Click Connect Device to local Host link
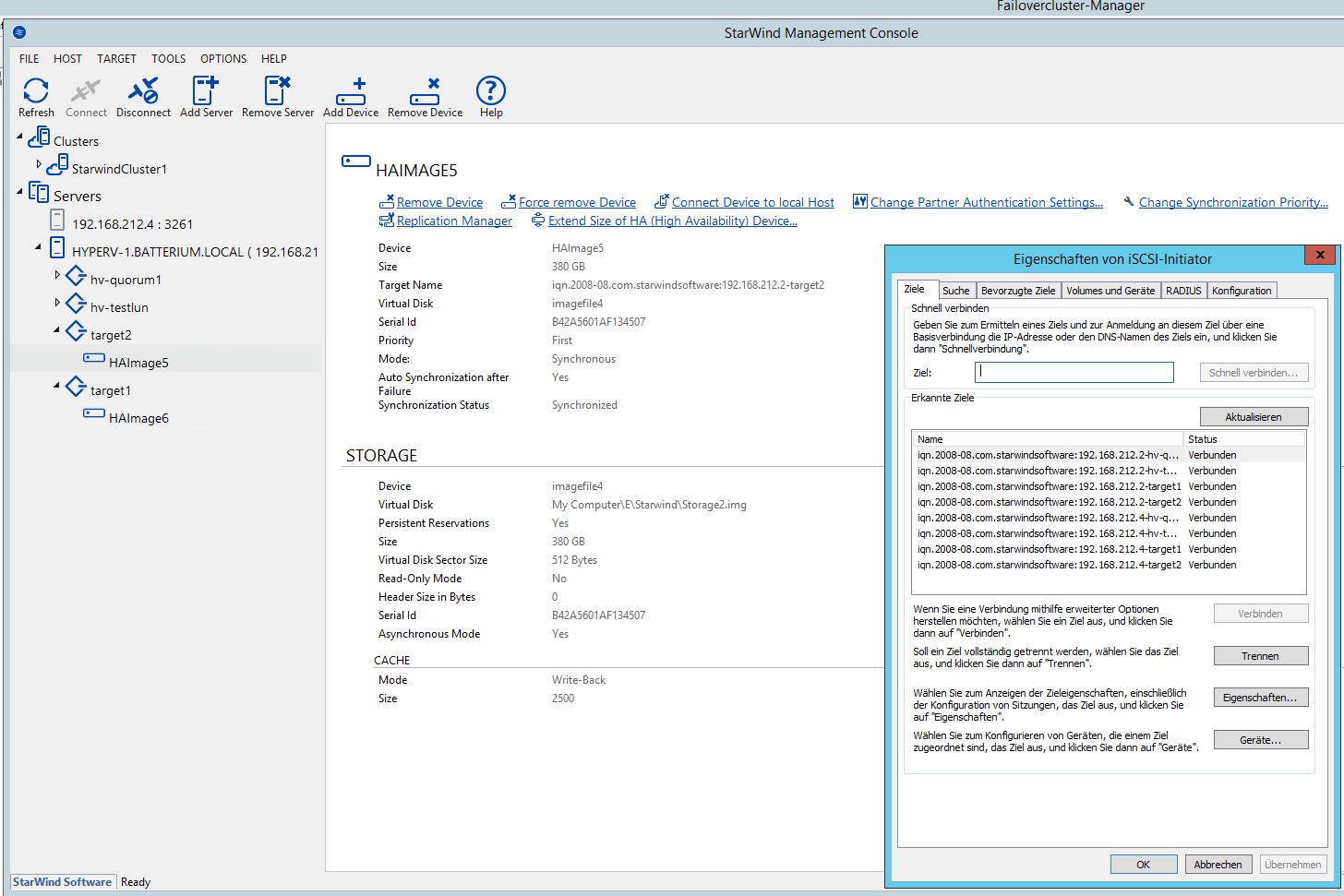 pyautogui.click(x=752, y=202)
